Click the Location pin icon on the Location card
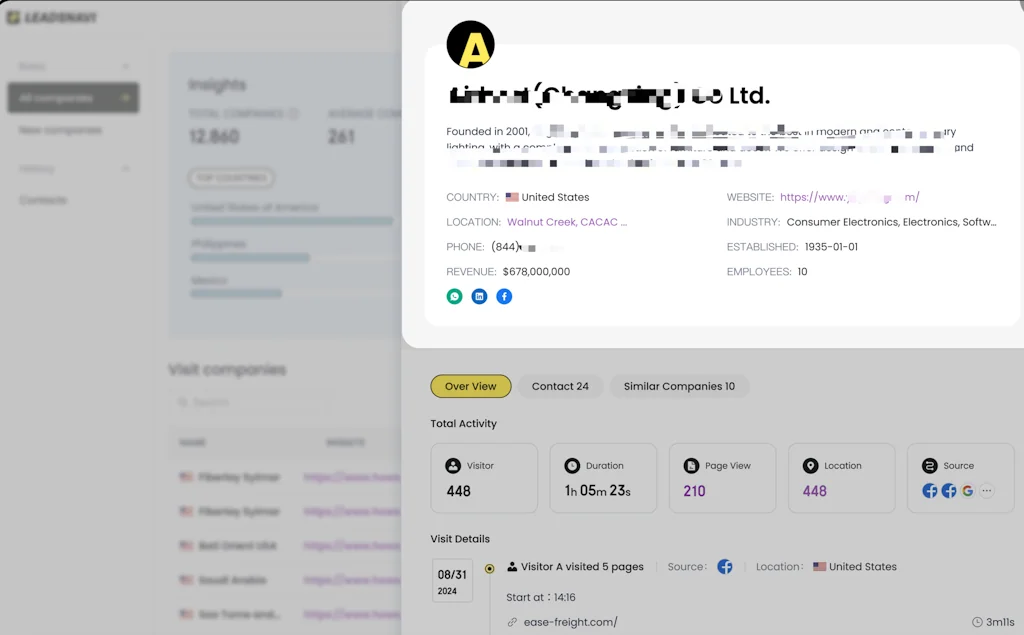 pyautogui.click(x=811, y=465)
